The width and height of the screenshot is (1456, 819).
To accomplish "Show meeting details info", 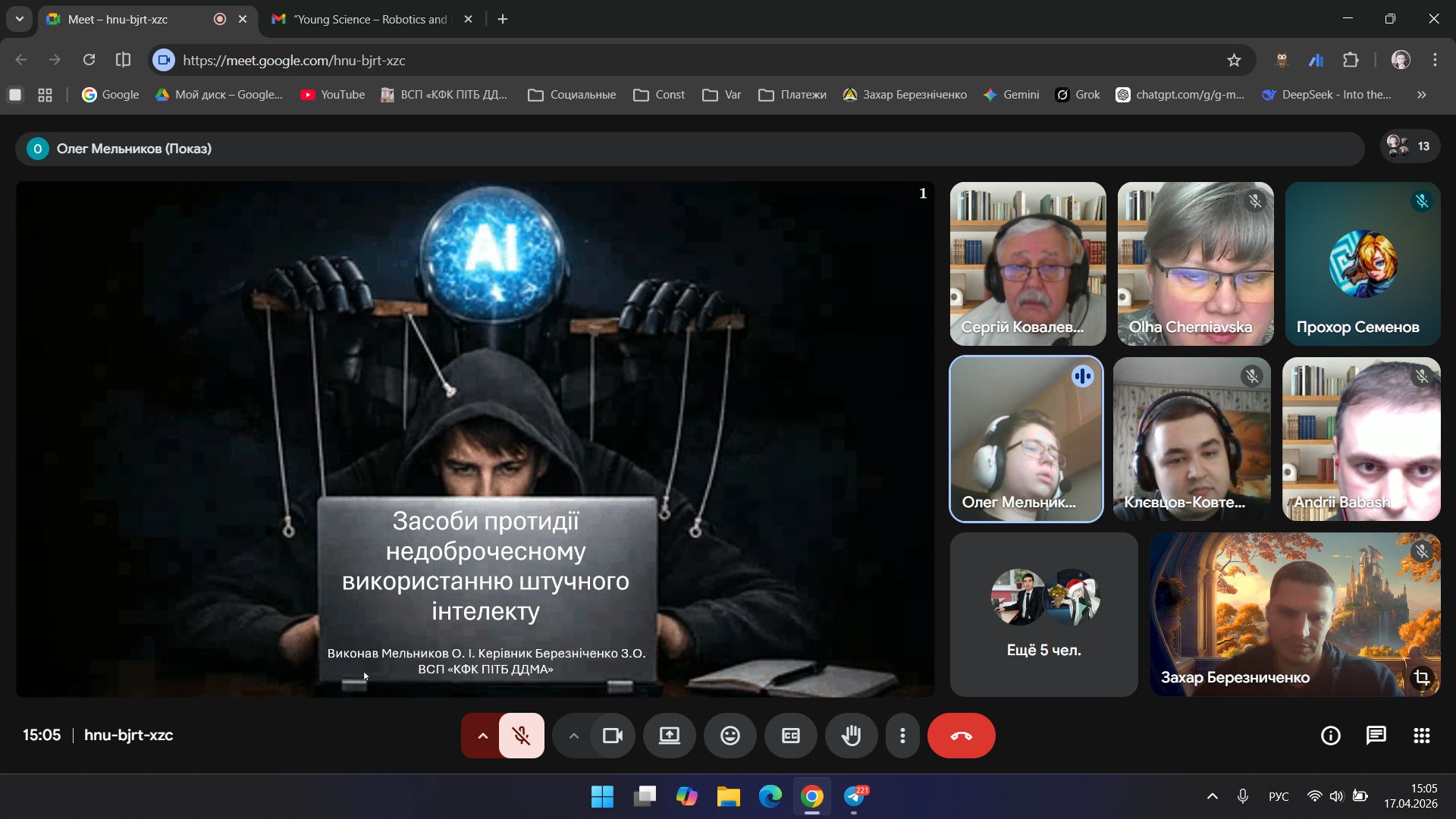I will 1331,736.
